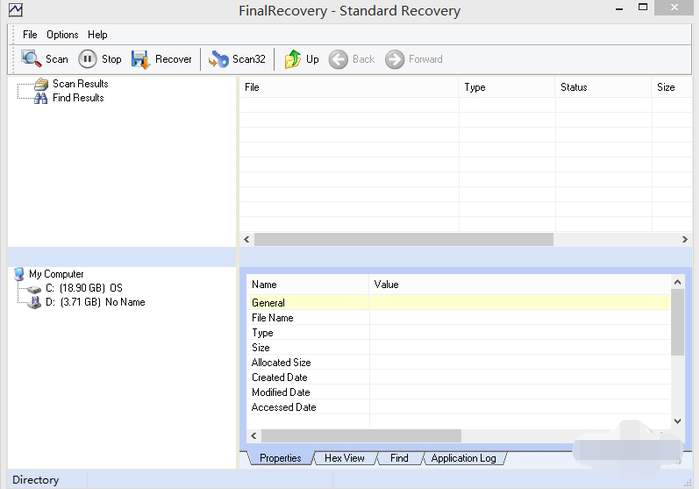Viewport: 699px width, 489px height.
Task: Click the Recover toolbar label
Action: (x=173, y=59)
